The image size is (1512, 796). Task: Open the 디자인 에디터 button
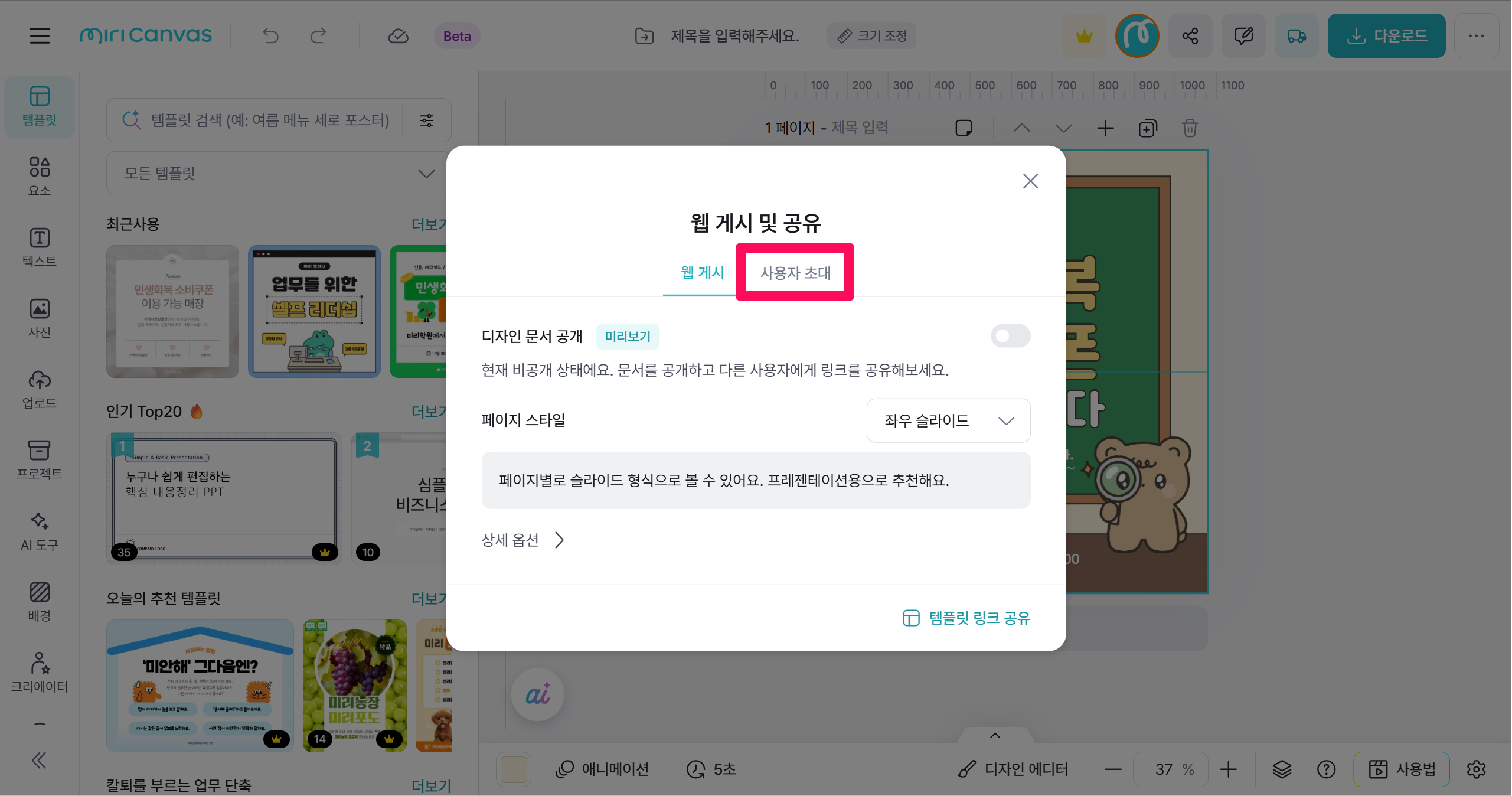coord(1013,769)
